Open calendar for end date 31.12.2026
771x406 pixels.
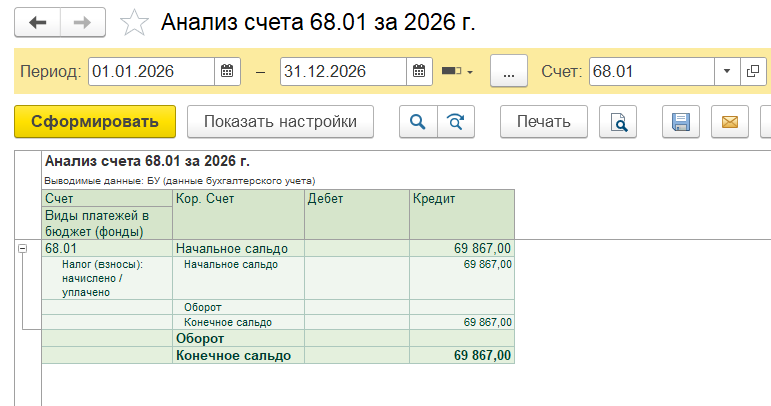tap(420, 72)
